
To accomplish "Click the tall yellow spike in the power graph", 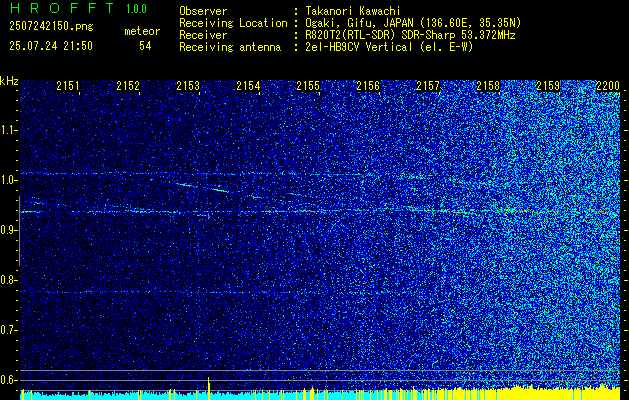I will (x=209, y=387).
